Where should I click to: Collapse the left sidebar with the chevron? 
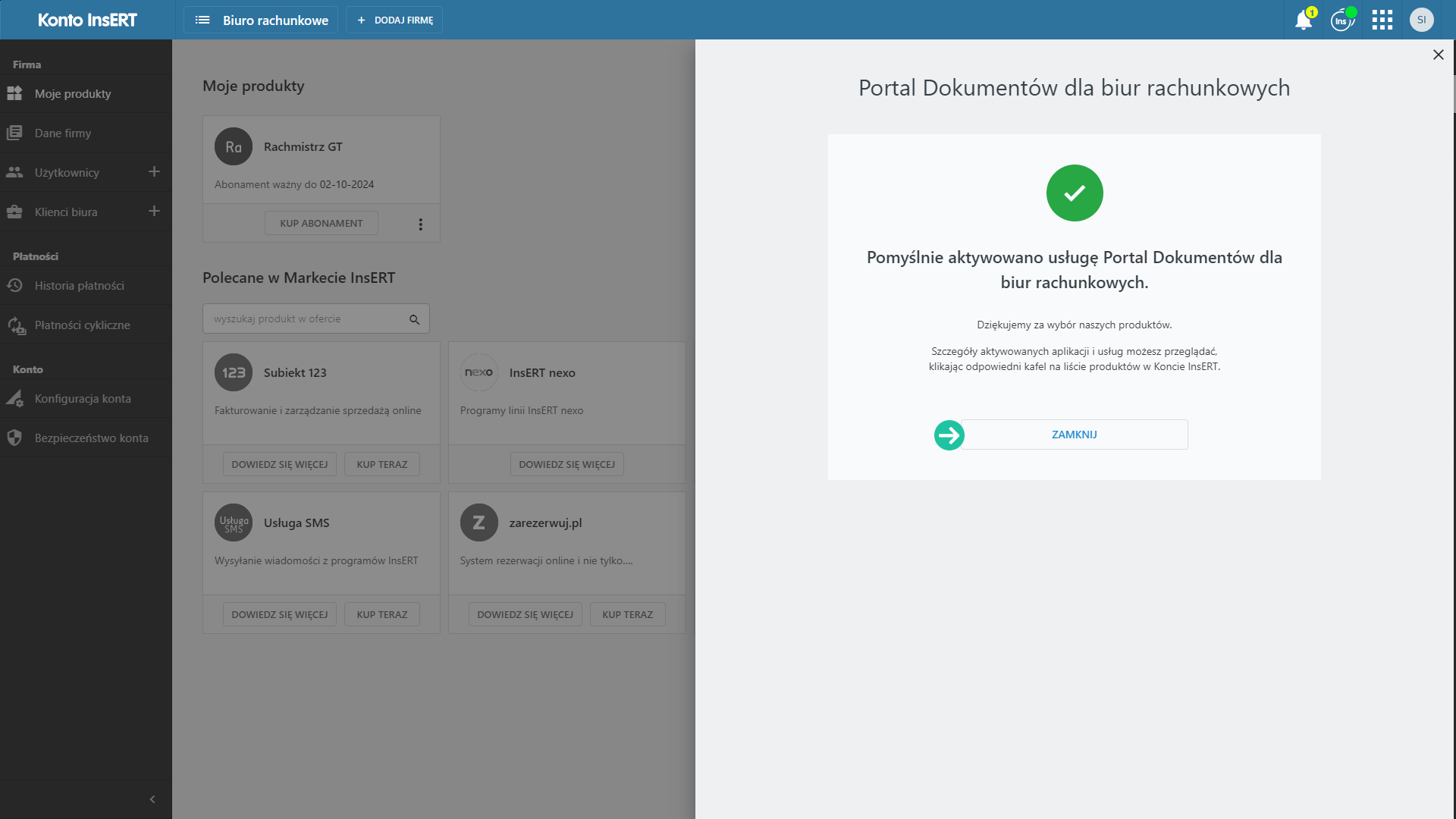(x=152, y=799)
